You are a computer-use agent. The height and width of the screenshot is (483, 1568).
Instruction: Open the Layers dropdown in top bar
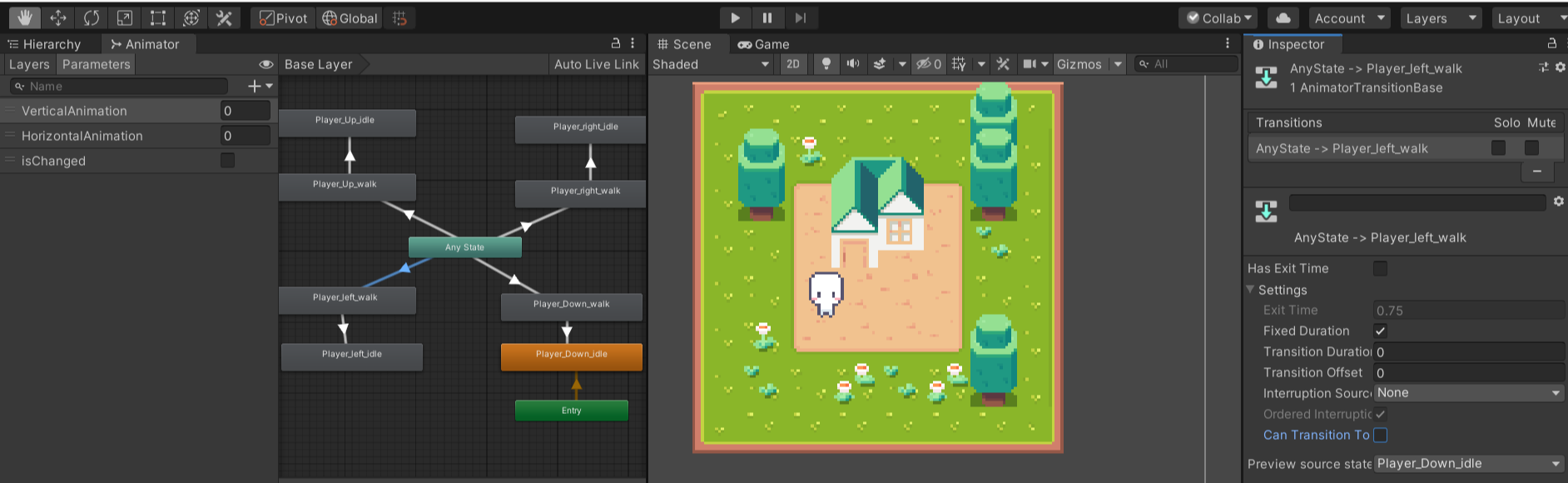1439,17
